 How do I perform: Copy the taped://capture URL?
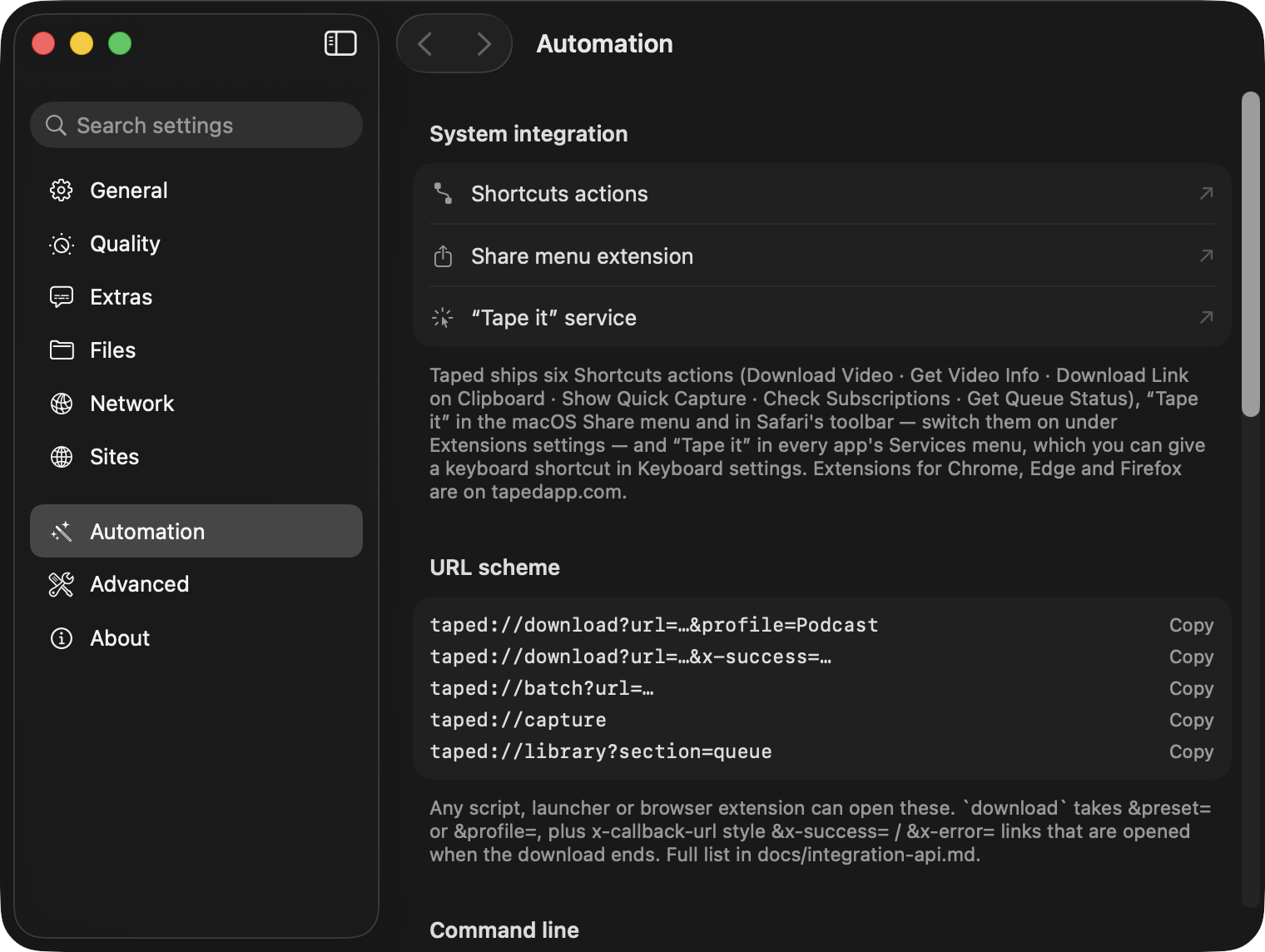(x=1191, y=720)
